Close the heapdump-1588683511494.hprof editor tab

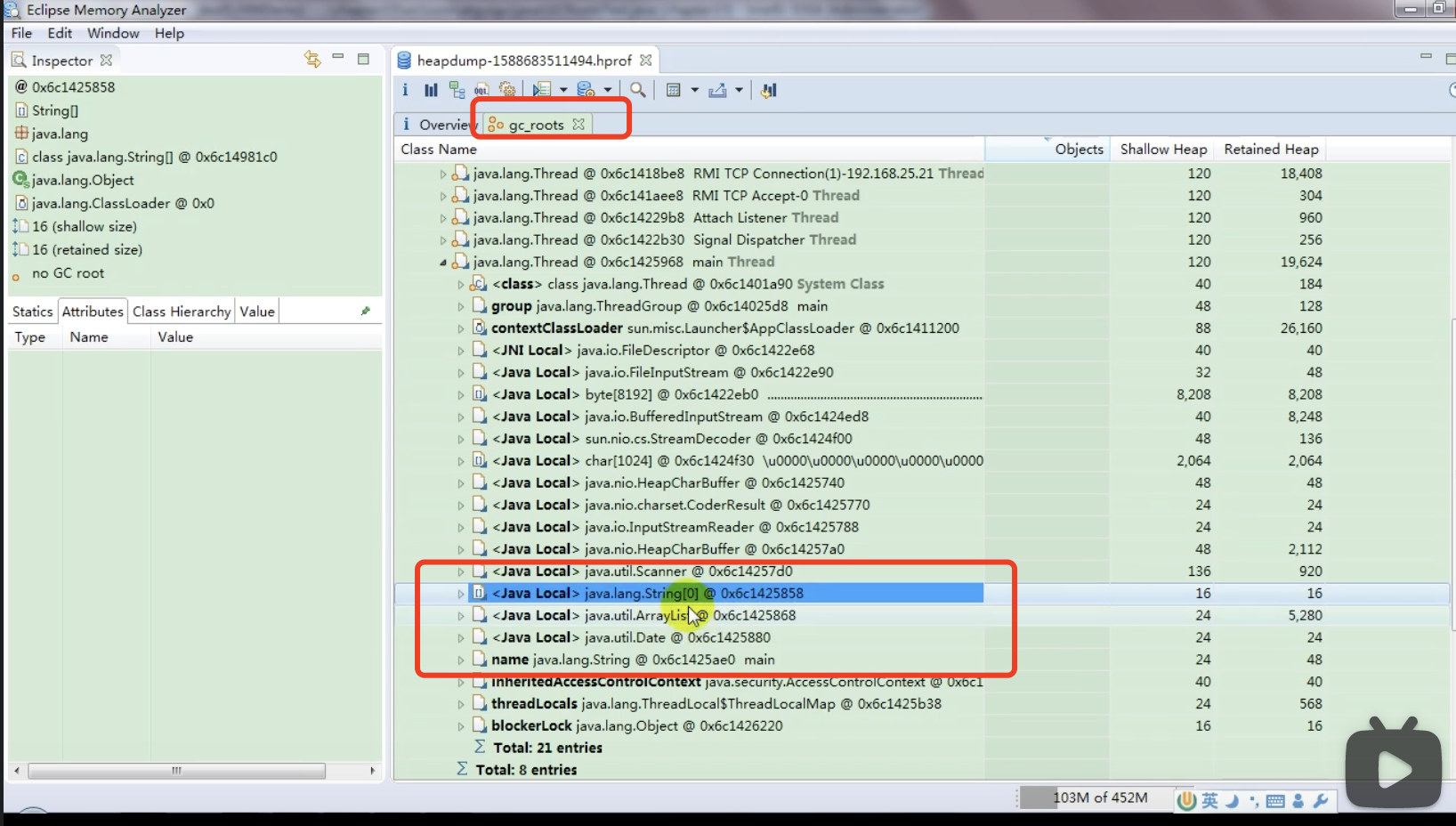[x=646, y=60]
